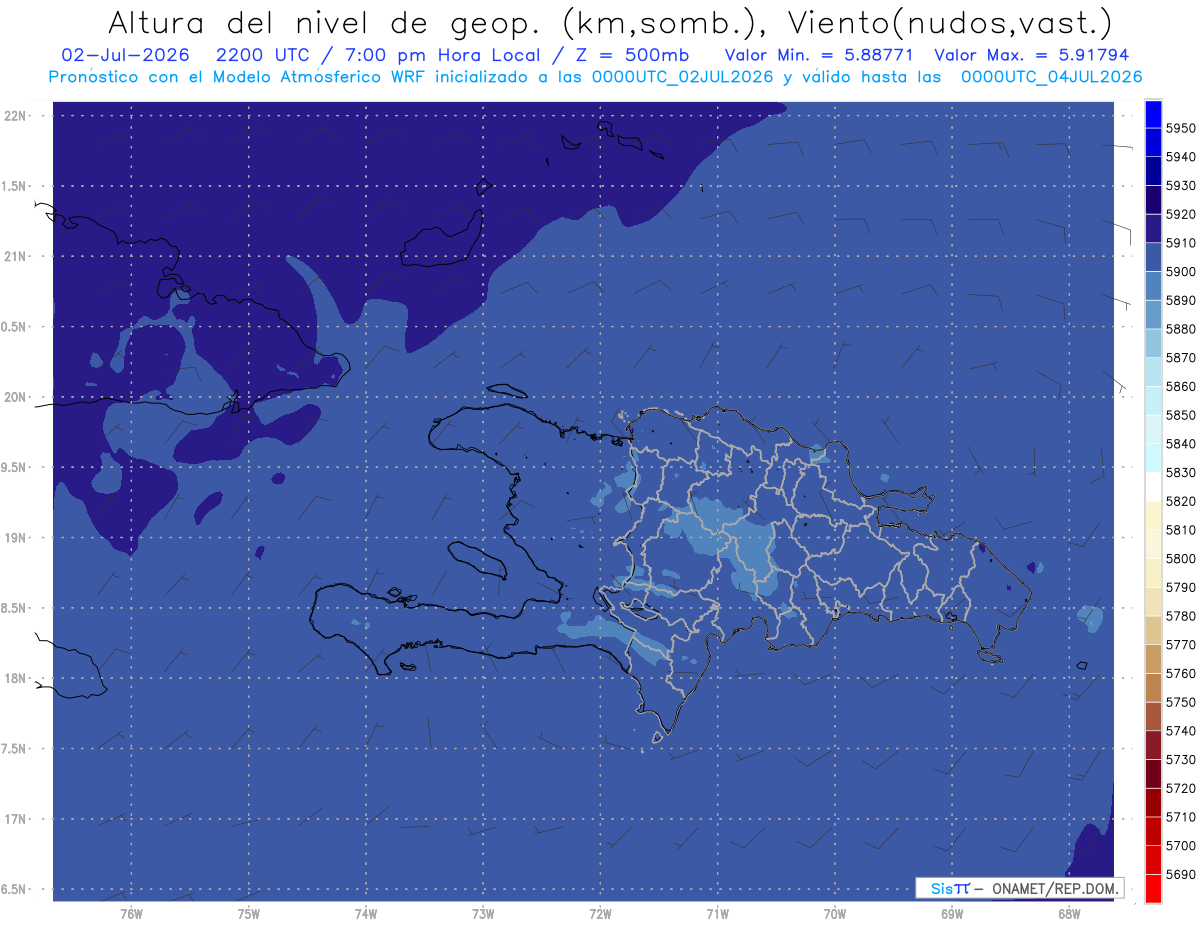Click the '5910' color bar label

(1181, 243)
